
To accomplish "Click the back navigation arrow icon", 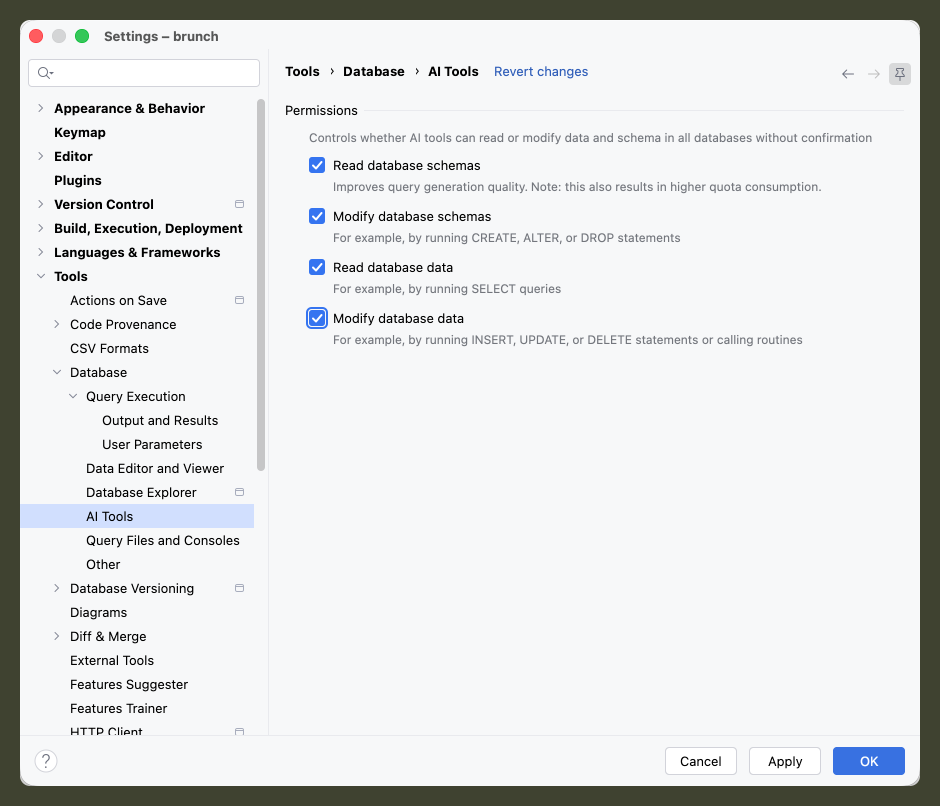I will pos(847,74).
